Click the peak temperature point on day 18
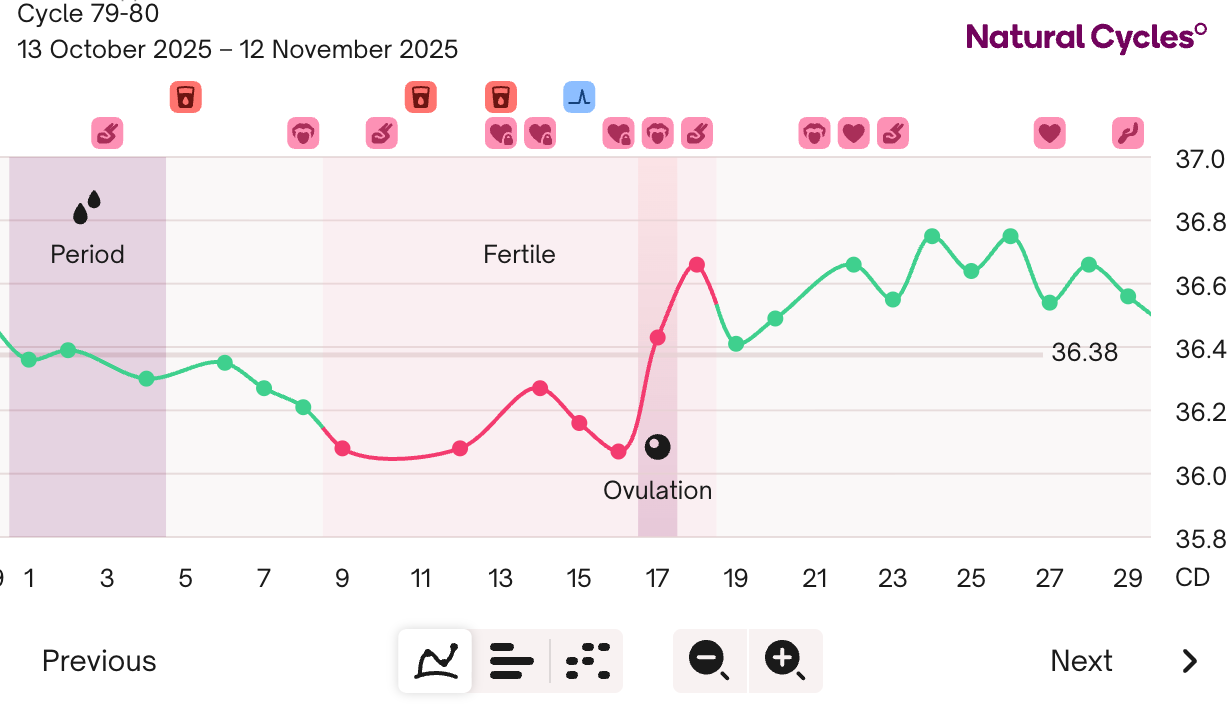Image resolution: width=1232 pixels, height=704 pixels. point(697,265)
